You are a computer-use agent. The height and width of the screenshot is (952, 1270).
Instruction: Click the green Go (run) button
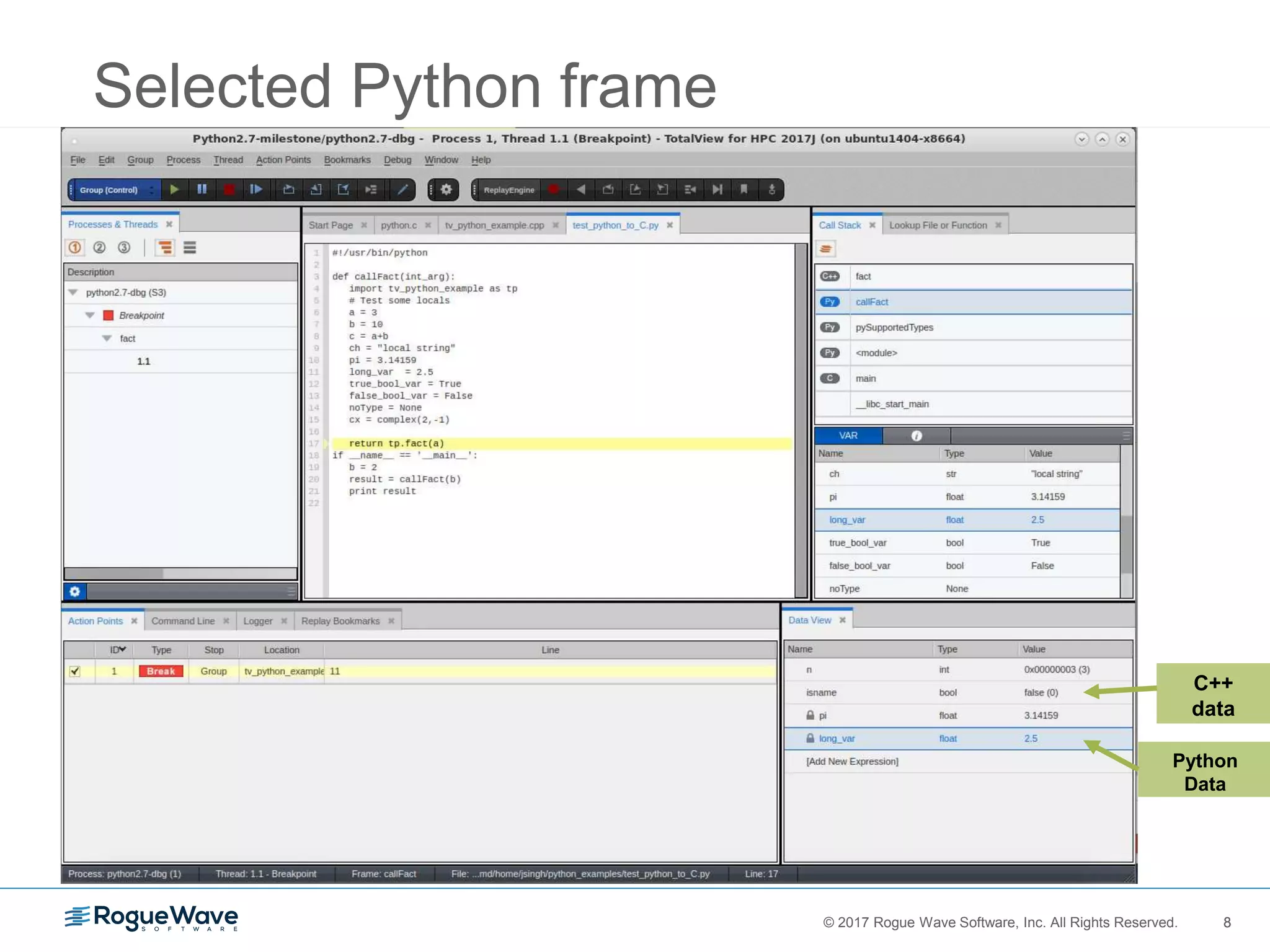tap(175, 190)
